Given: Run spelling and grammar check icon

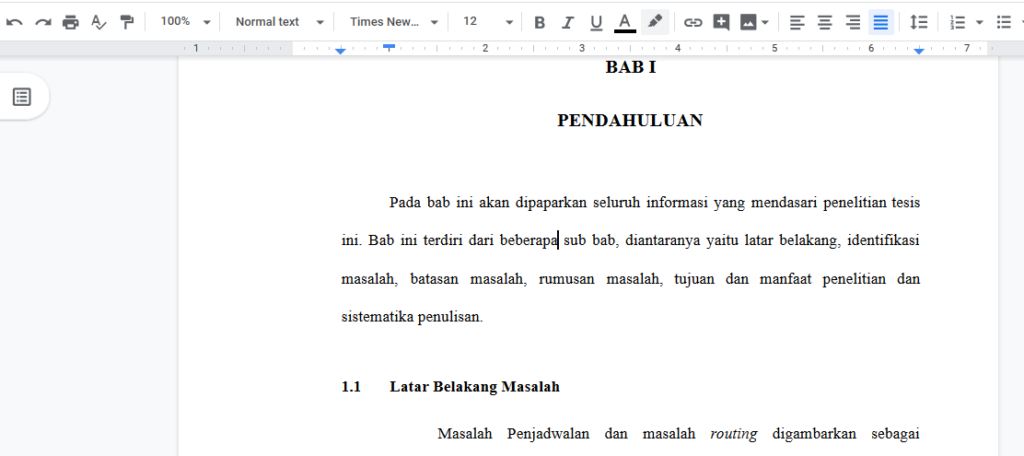Looking at the screenshot, I should (99, 22).
